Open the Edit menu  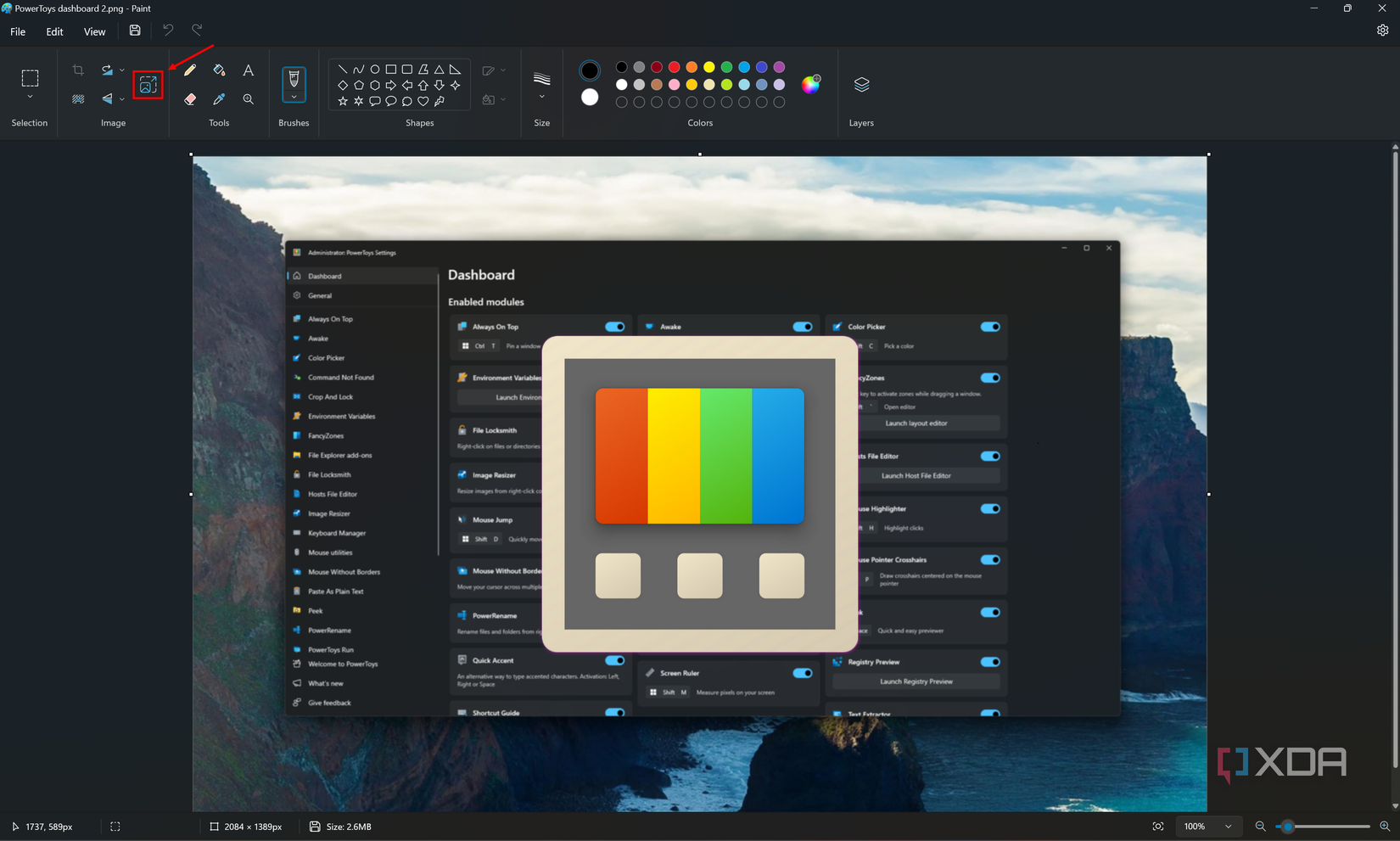[54, 31]
